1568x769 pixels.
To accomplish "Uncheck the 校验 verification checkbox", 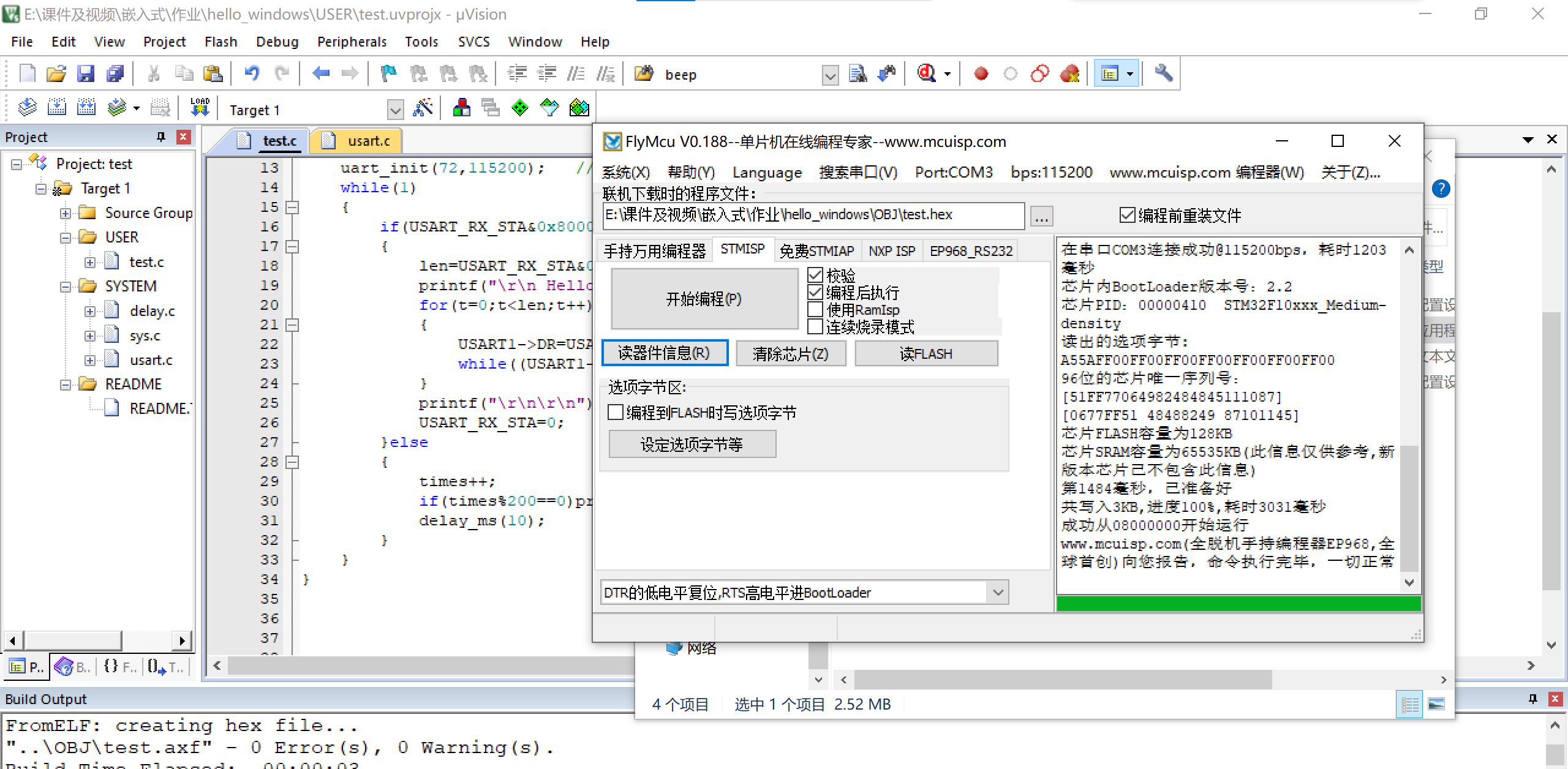I will [x=815, y=275].
